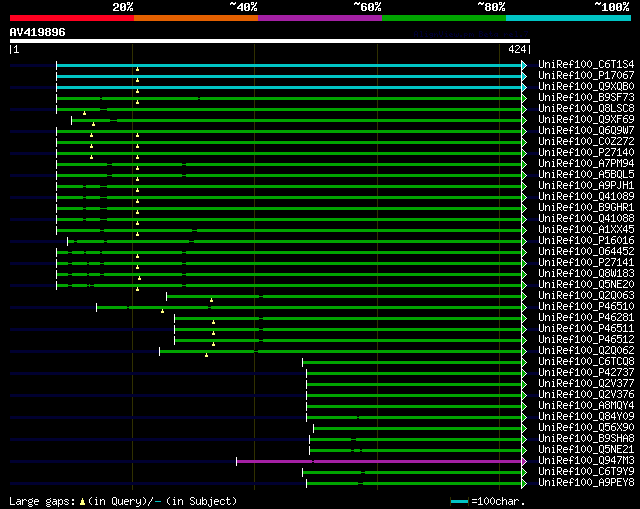
Task: Click the green alignment bar for UniRef100_C6TCQ8
Action: click(x=412, y=363)
